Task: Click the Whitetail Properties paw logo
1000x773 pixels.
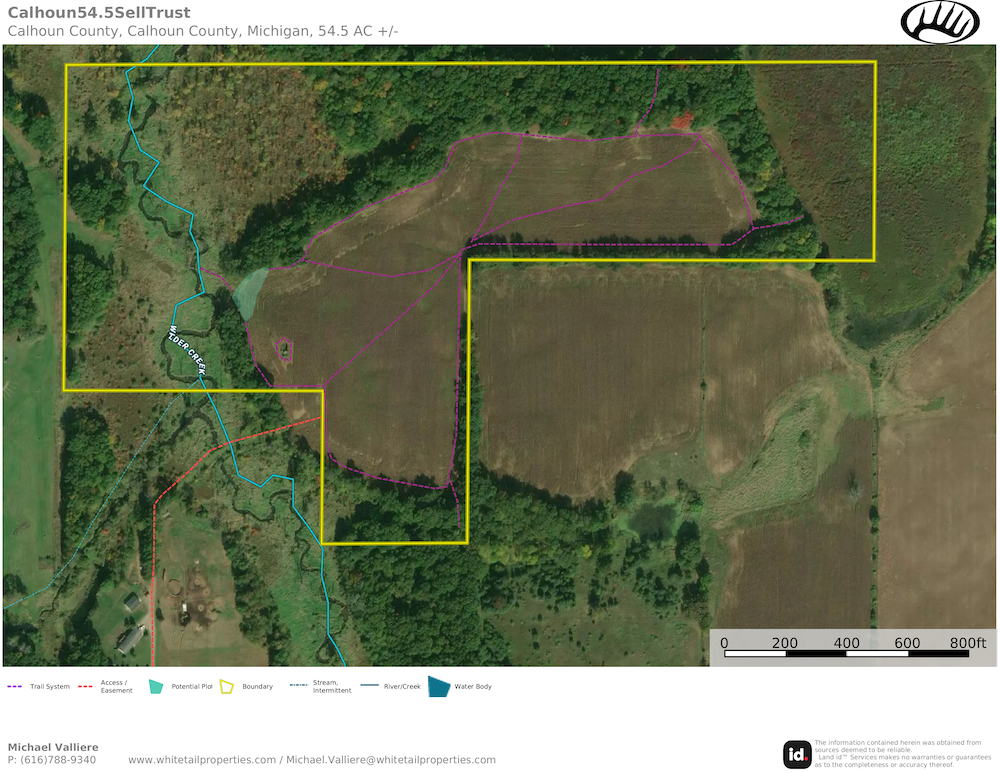Action: point(940,22)
